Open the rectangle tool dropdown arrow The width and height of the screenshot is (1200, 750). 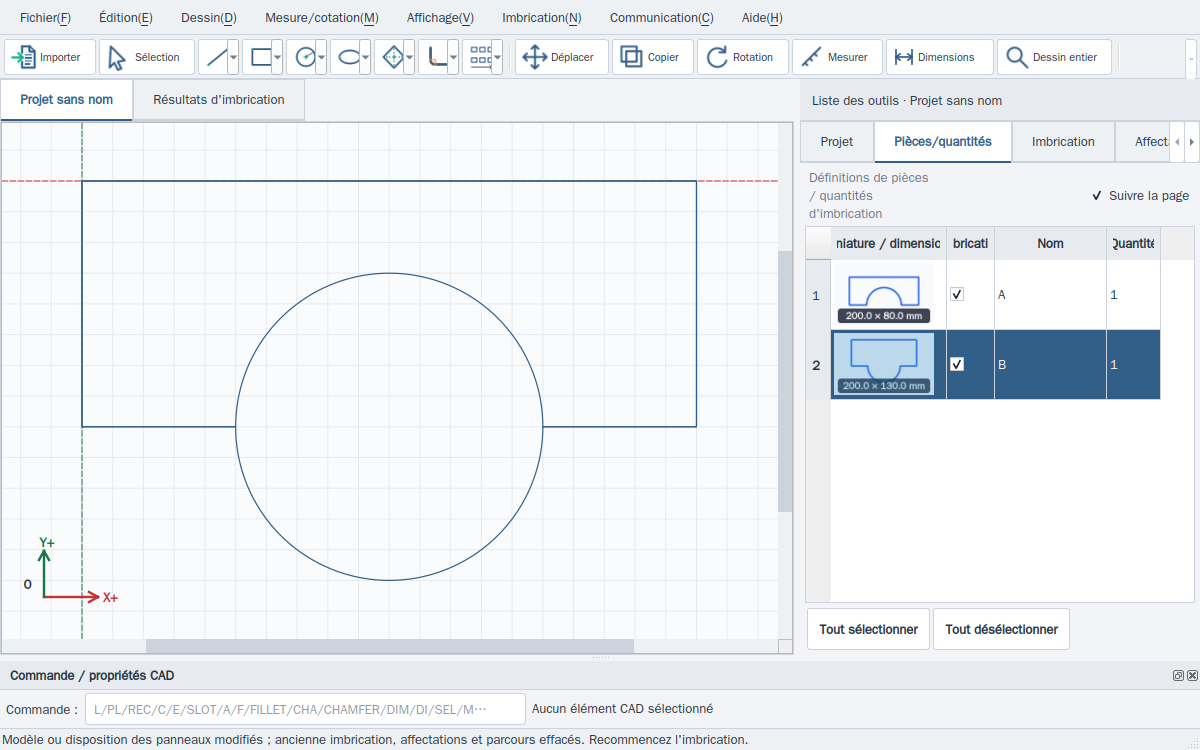click(x=277, y=57)
